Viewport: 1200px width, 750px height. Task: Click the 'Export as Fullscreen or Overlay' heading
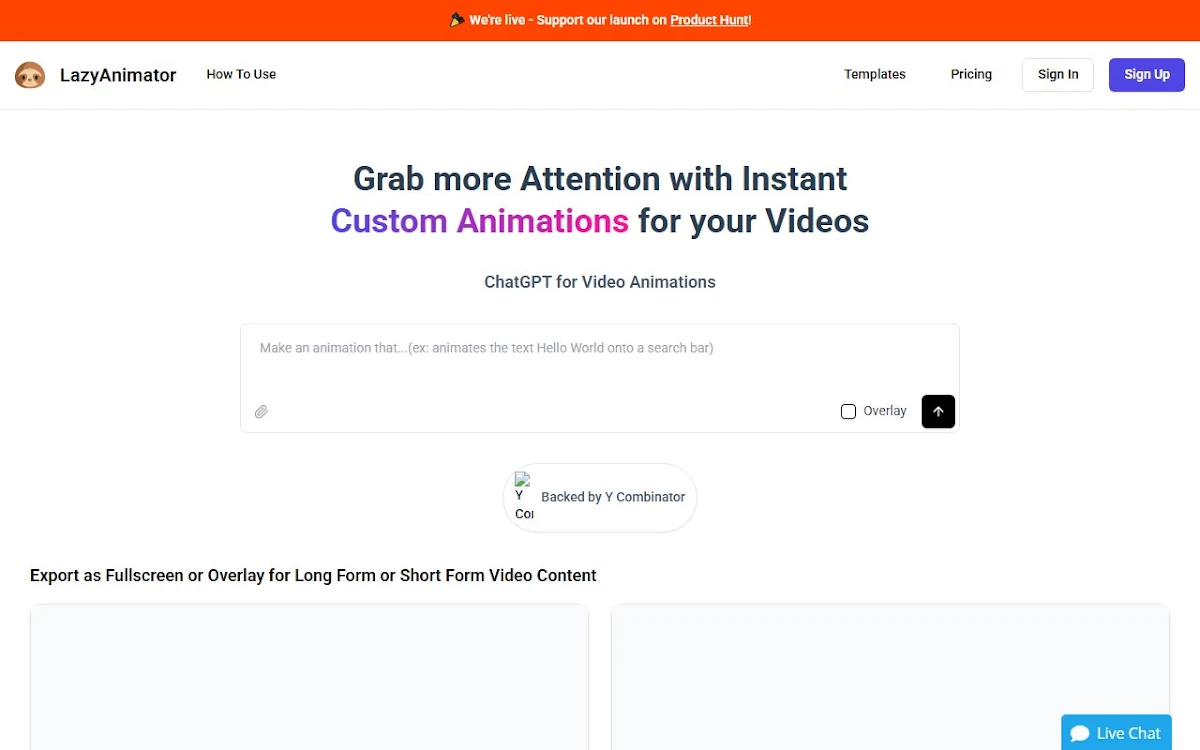click(x=313, y=575)
